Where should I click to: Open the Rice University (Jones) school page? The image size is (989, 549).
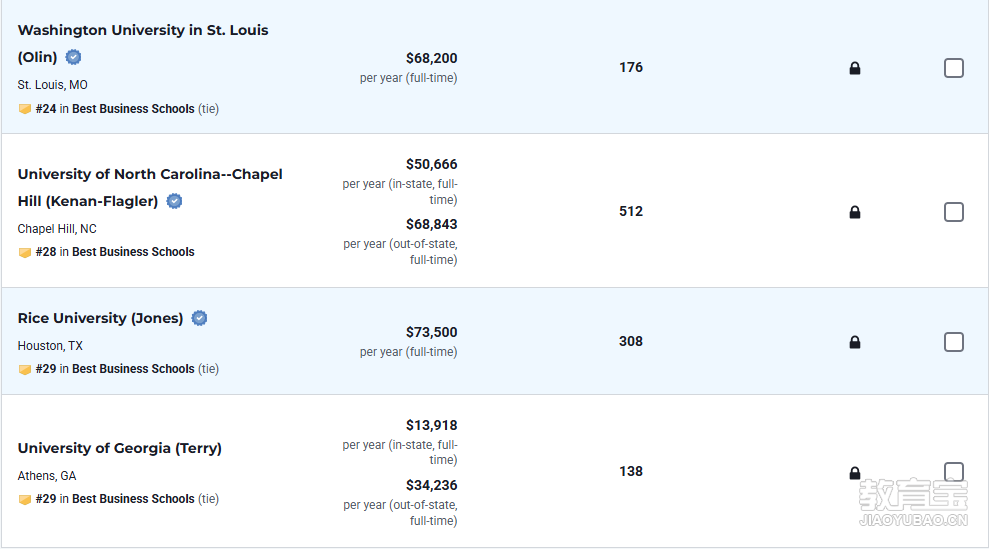[100, 318]
